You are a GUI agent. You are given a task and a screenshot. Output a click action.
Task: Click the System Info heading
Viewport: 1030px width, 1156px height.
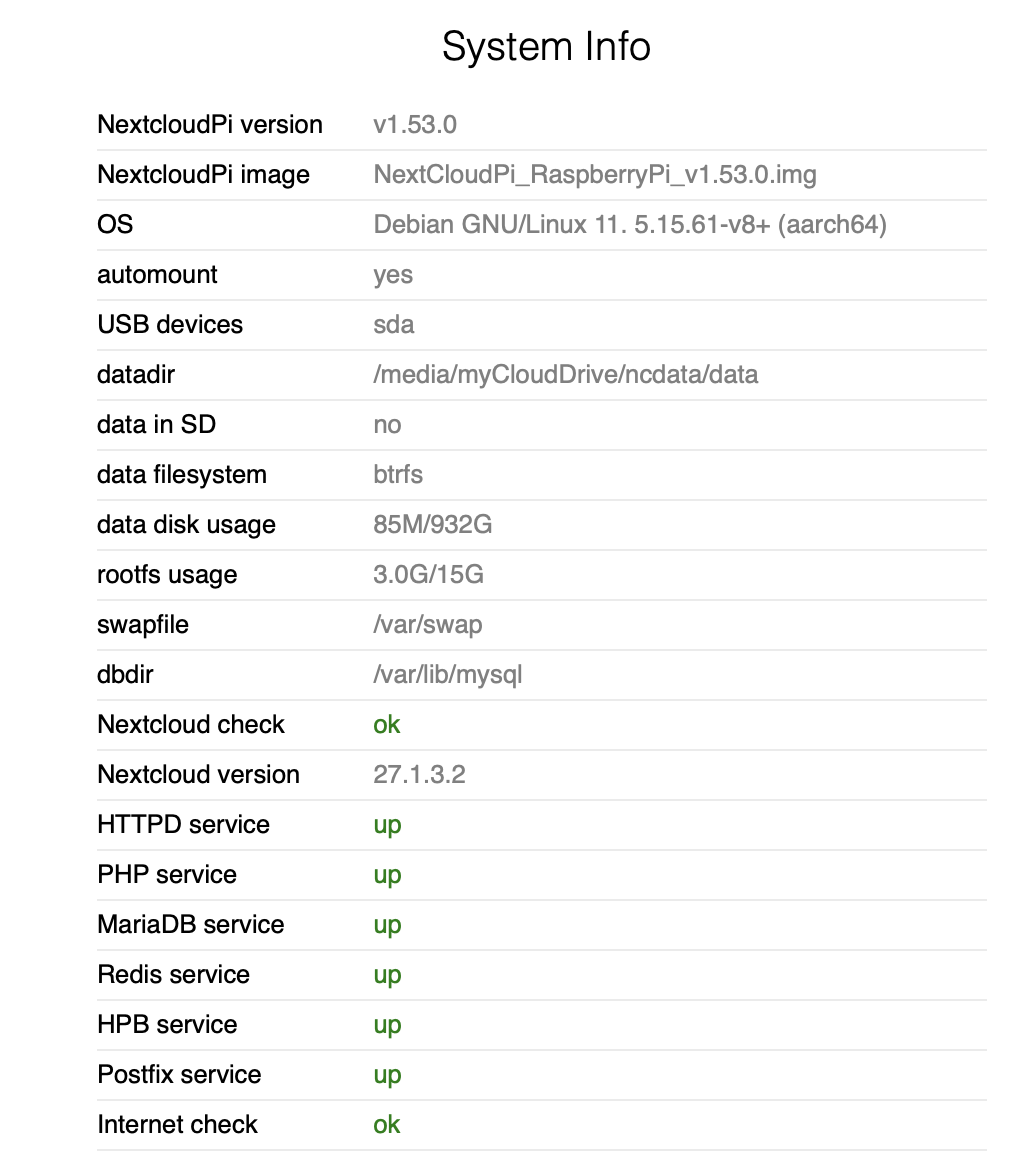coord(546,46)
